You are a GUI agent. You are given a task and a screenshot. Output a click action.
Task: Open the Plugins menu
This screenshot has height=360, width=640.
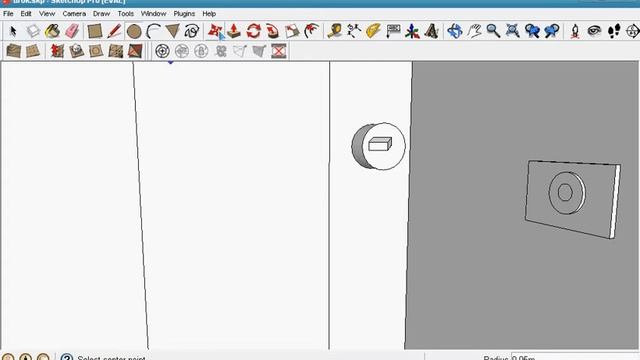click(x=184, y=13)
